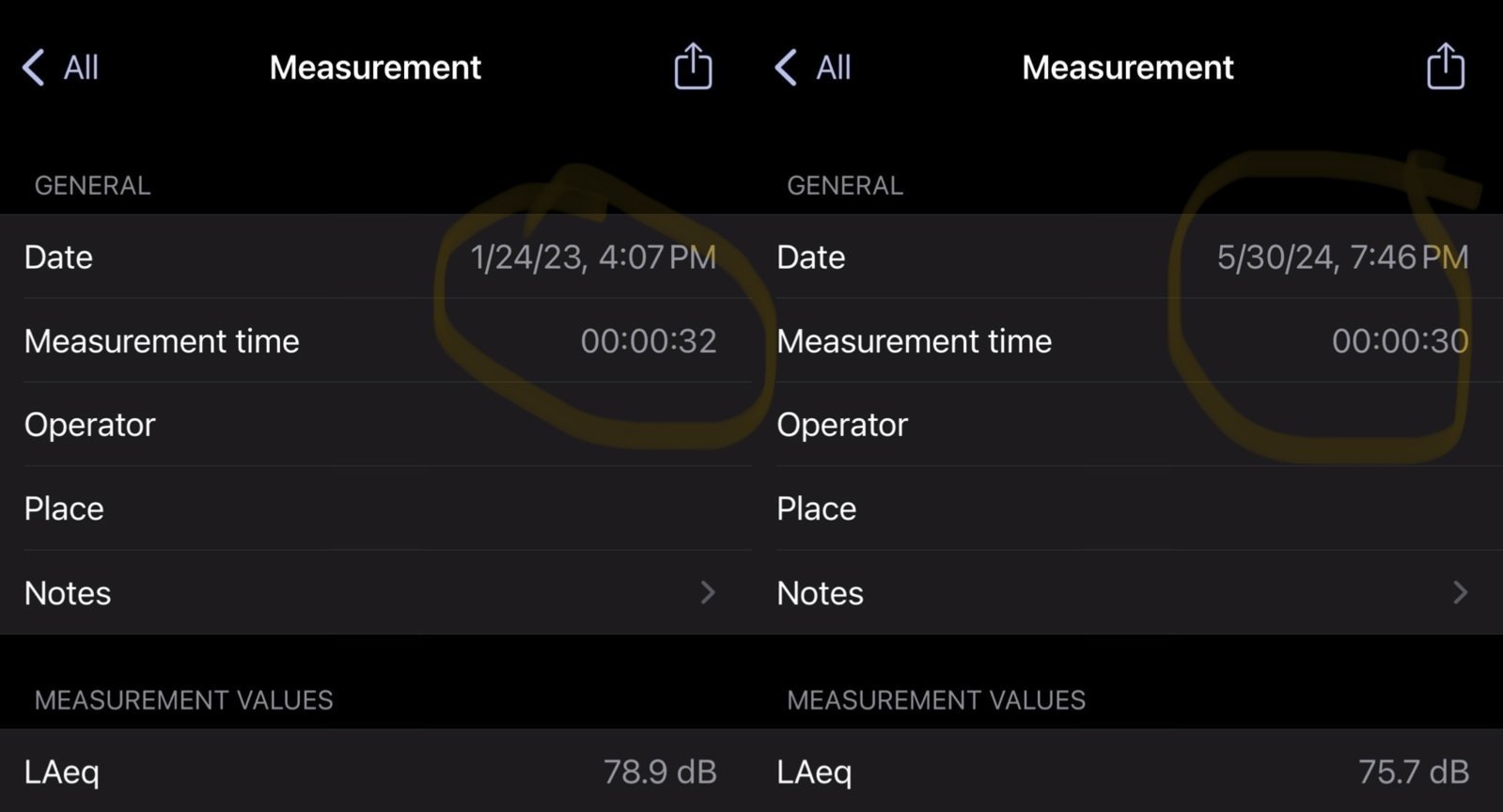Select the LAeq 75.7 dB row
This screenshot has height=812, width=1503.
pos(1128,771)
